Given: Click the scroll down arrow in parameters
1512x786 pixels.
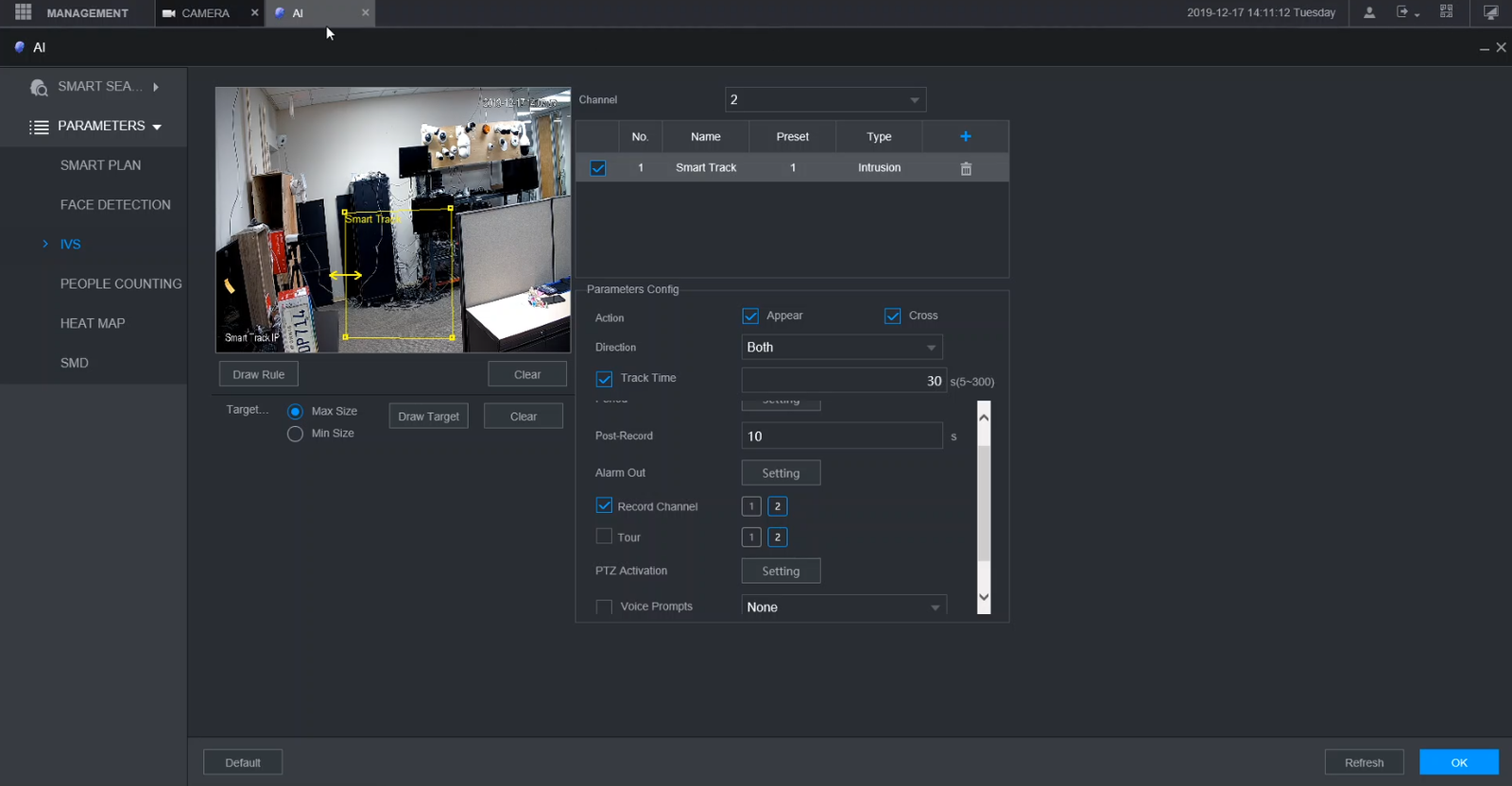Looking at the screenshot, I should (x=984, y=597).
